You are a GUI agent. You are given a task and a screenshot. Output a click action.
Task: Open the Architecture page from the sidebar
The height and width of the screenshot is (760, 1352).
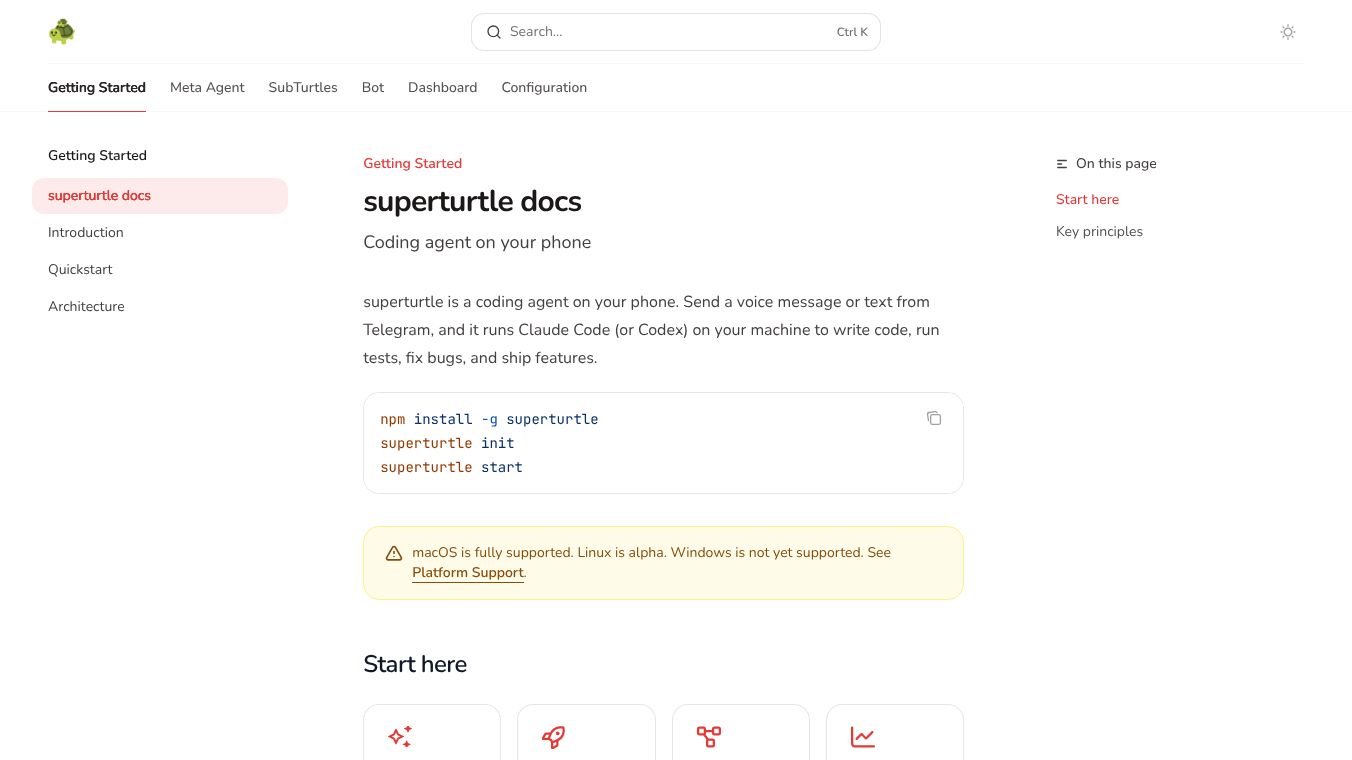86,306
